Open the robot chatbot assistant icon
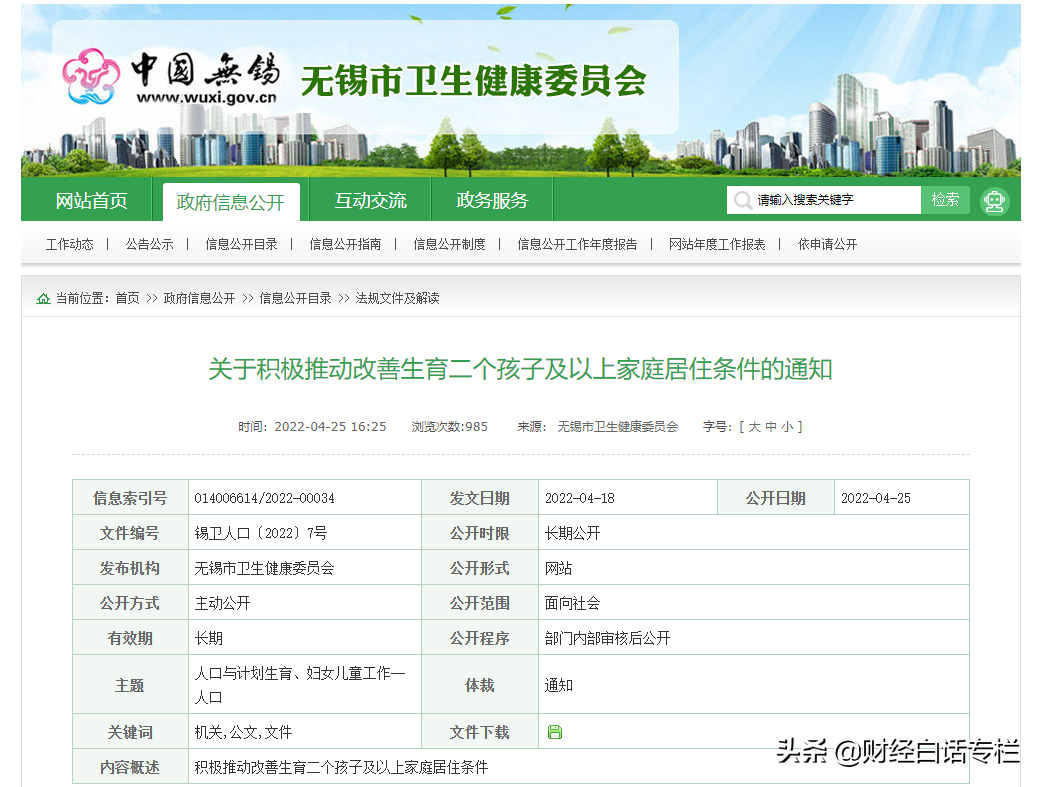The width and height of the screenshot is (1042, 787). pos(995,200)
